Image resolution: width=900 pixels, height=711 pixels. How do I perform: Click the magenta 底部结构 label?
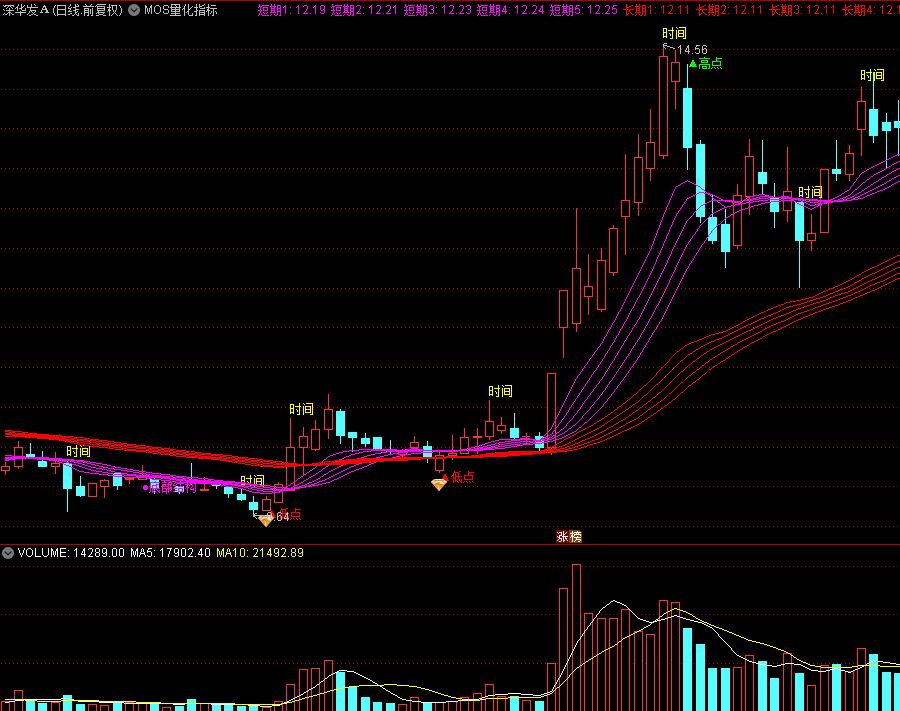click(172, 488)
